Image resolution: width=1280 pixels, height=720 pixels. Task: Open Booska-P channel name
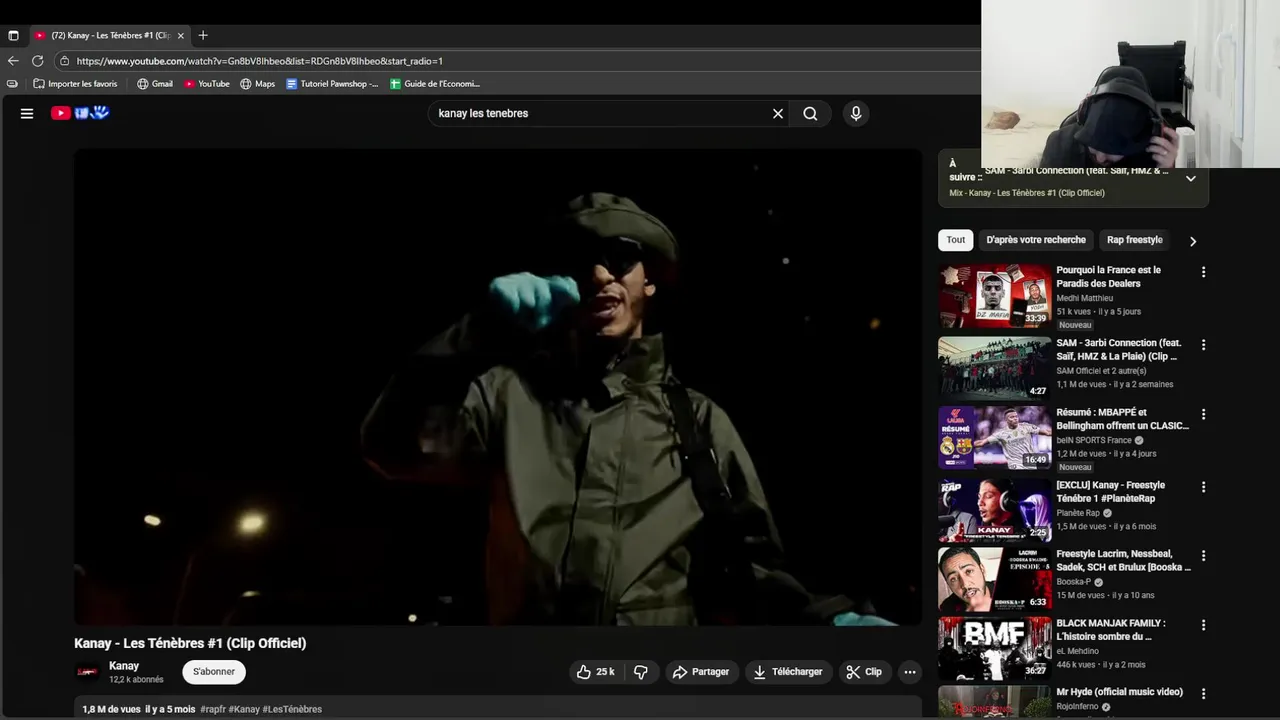pos(1074,582)
